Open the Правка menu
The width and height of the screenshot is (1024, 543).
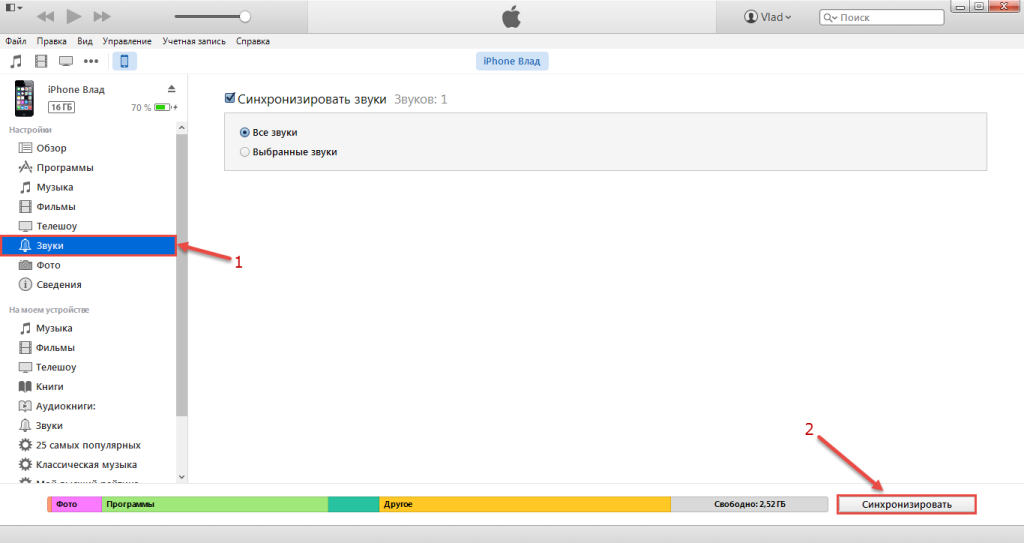click(52, 41)
